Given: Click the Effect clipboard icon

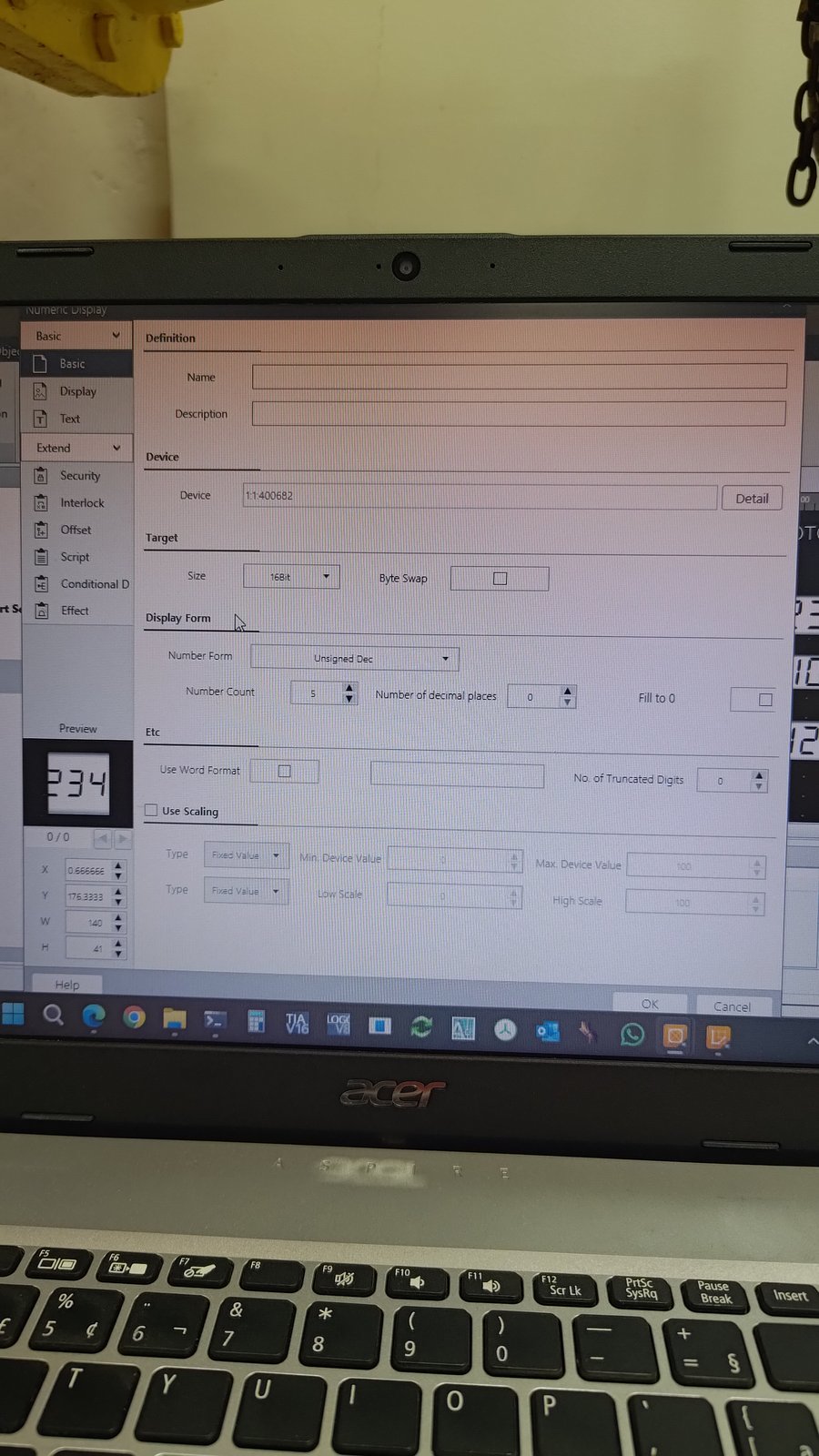Looking at the screenshot, I should 41,611.
